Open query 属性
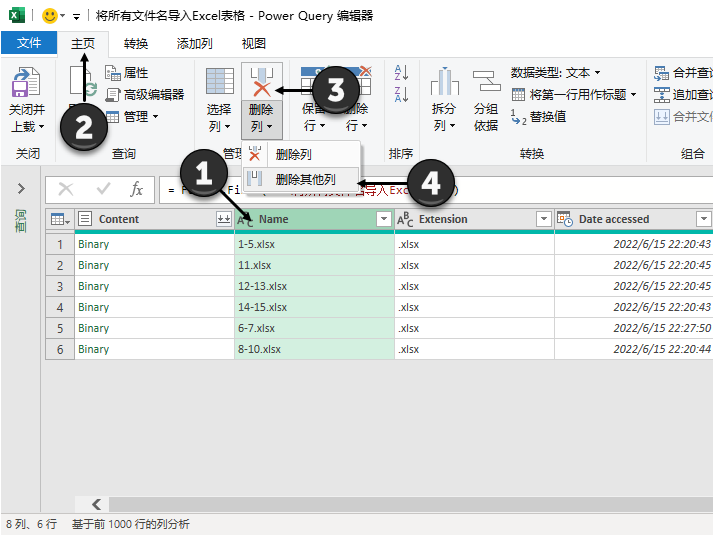 pos(127,73)
